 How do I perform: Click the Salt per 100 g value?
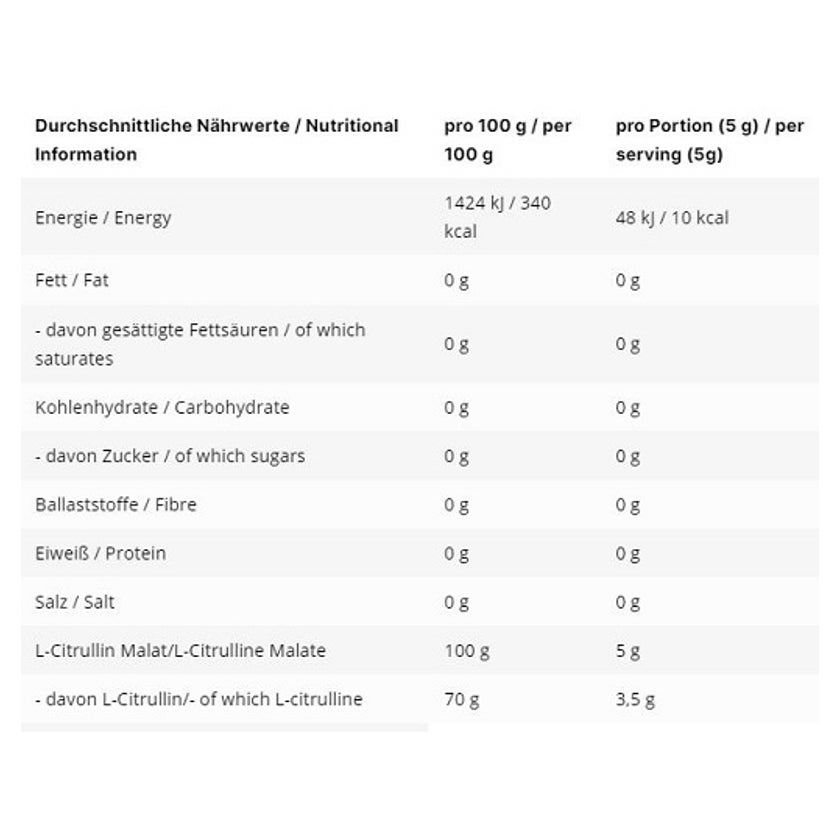coord(456,603)
